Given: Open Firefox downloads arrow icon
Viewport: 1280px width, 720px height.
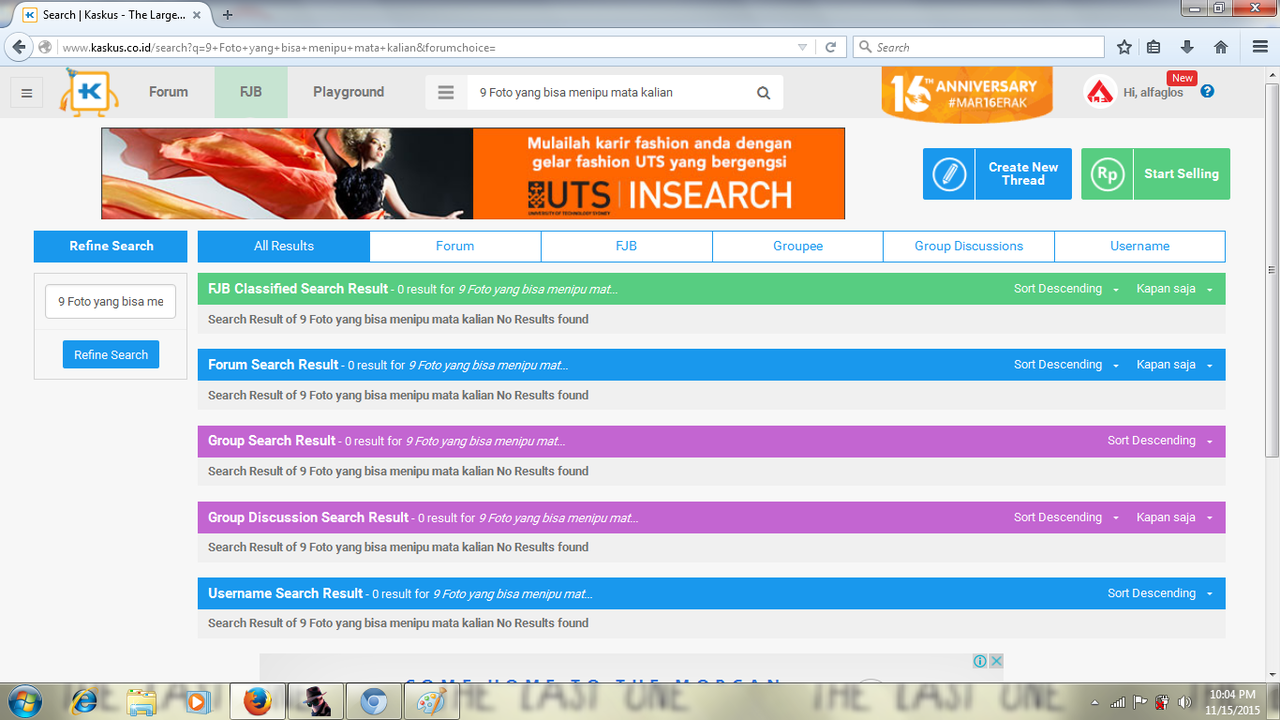Looking at the screenshot, I should coord(1187,47).
